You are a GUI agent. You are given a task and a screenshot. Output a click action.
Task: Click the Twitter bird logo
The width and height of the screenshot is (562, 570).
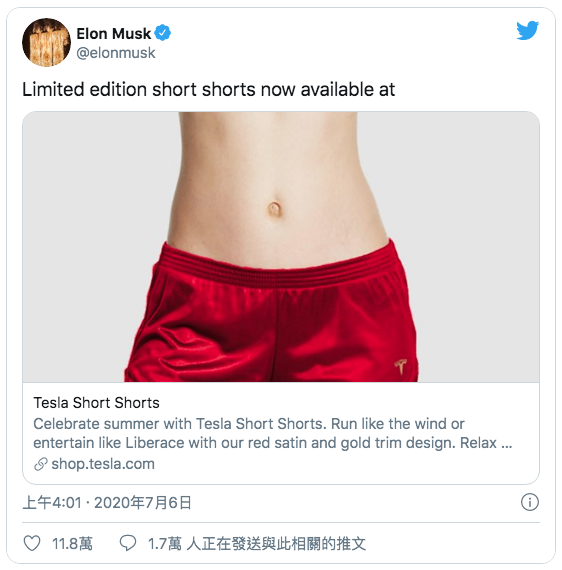point(527,30)
